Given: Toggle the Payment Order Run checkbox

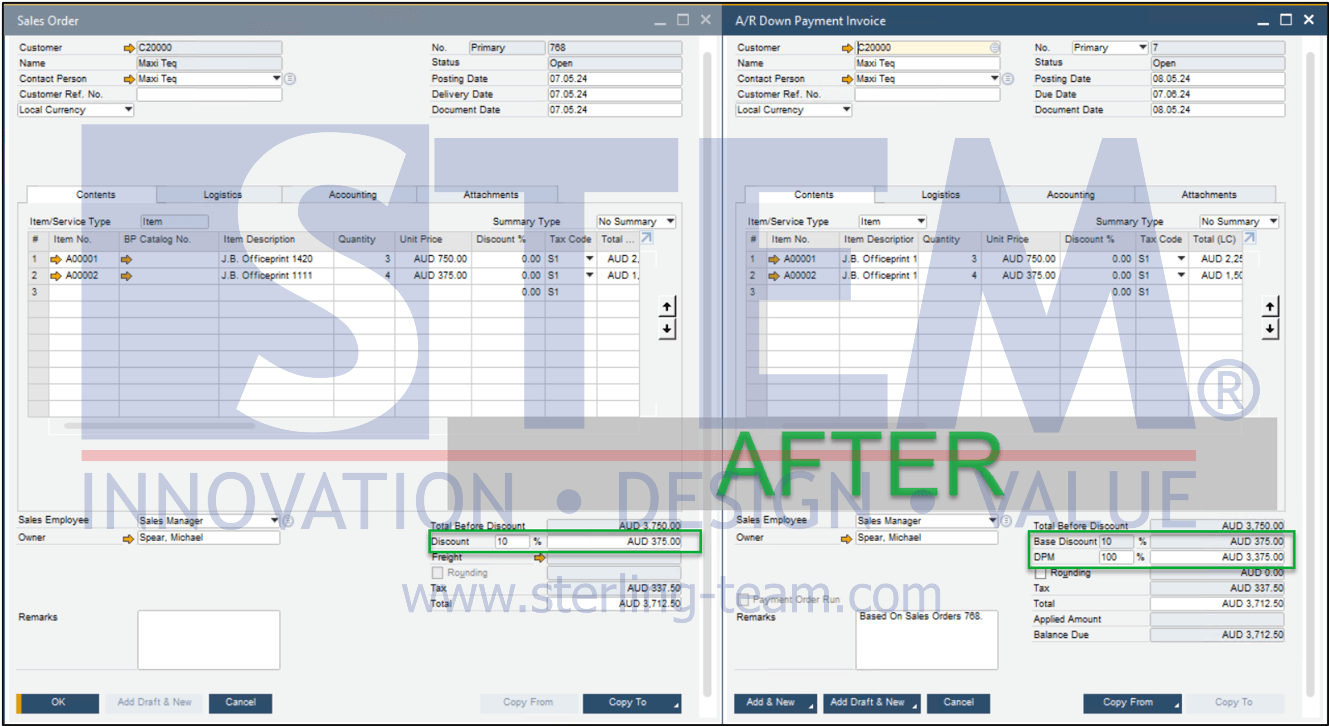Looking at the screenshot, I should click(743, 599).
